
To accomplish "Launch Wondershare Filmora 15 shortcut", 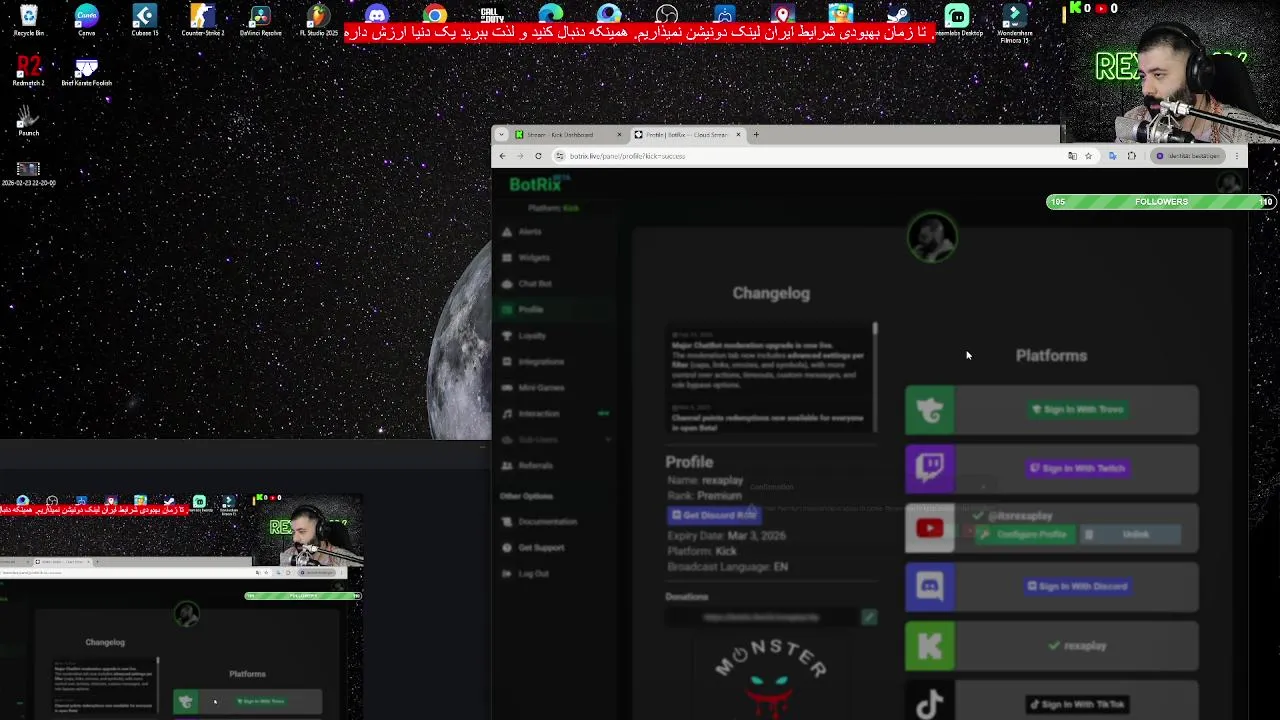I will [1014, 22].
